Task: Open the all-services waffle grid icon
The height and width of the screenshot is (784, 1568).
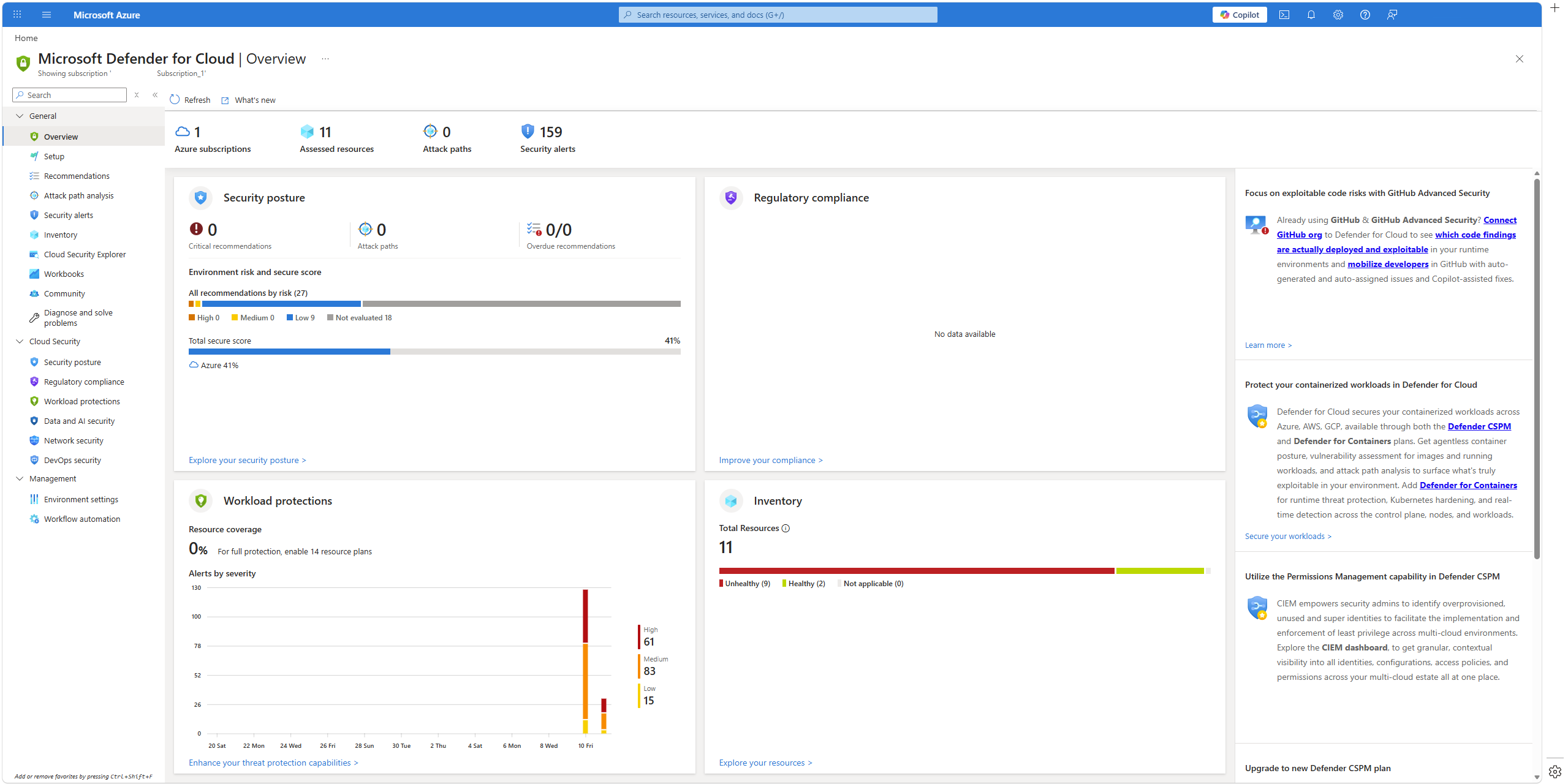Action: [17, 15]
